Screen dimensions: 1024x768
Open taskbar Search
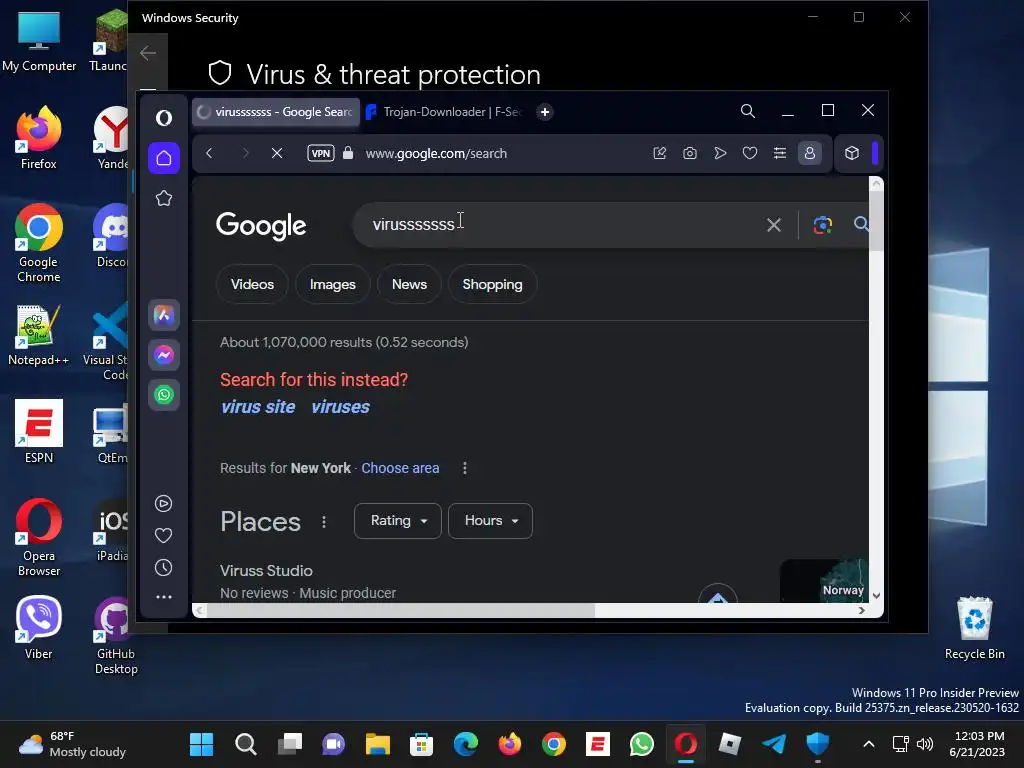(x=246, y=744)
